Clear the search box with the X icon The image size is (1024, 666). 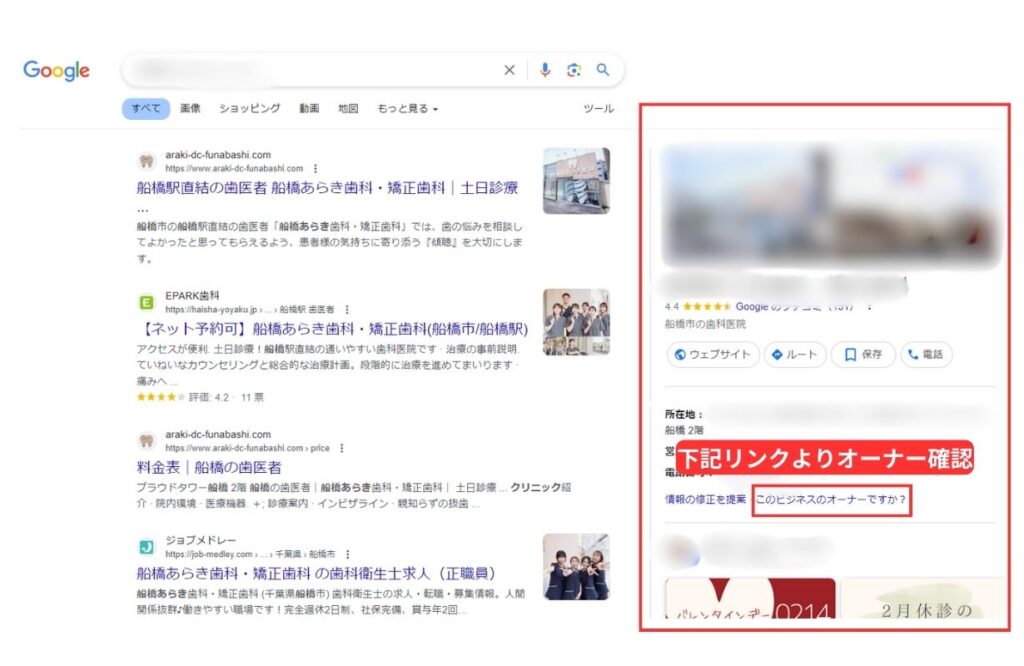pos(510,70)
